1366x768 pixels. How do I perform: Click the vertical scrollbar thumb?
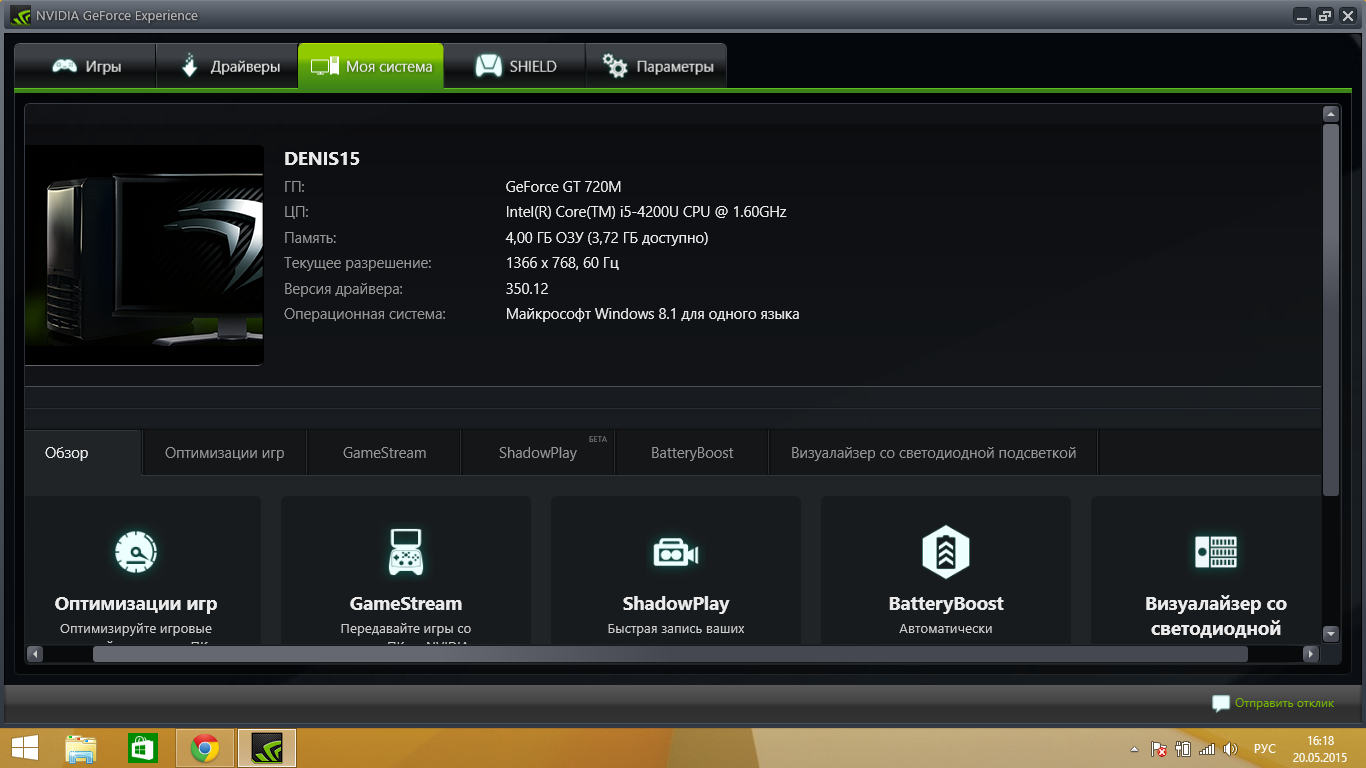pos(1330,309)
